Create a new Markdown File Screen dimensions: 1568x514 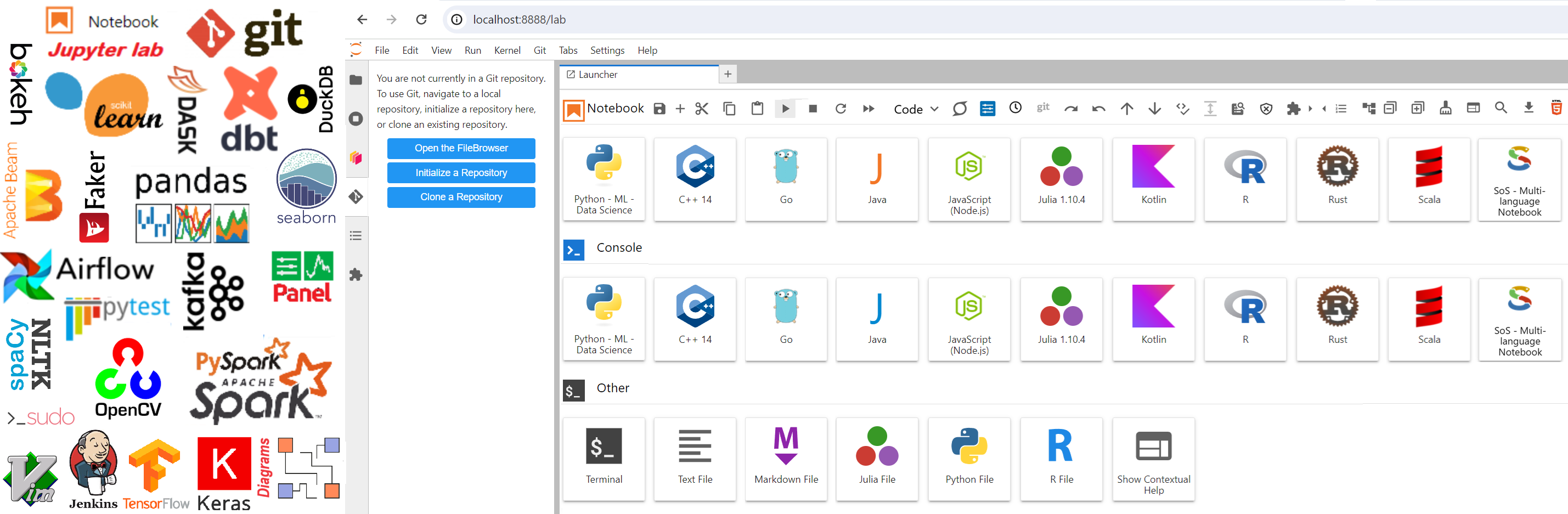pos(786,459)
